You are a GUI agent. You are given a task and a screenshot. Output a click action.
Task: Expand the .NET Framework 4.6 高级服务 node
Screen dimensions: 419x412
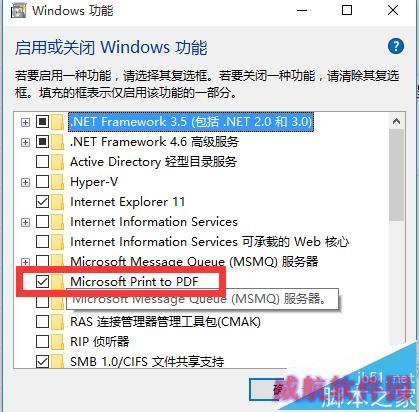pyautogui.click(x=25, y=142)
